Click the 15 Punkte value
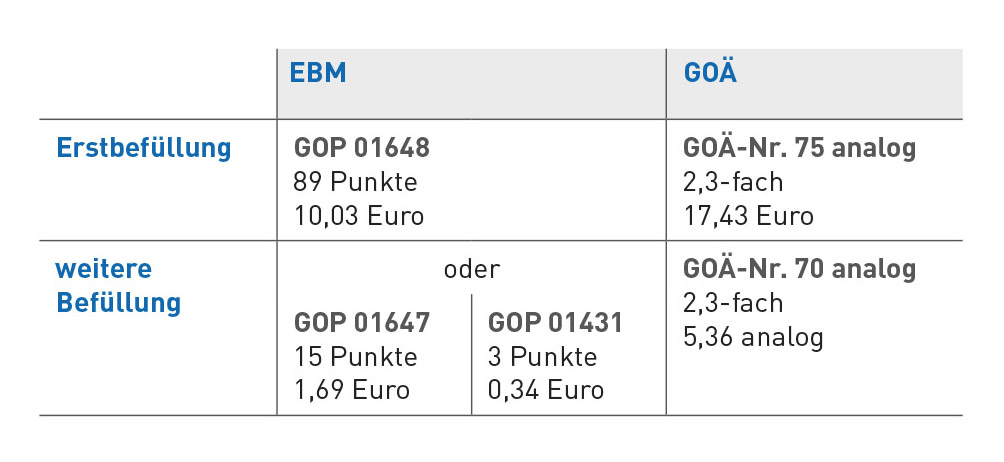 click(x=355, y=357)
